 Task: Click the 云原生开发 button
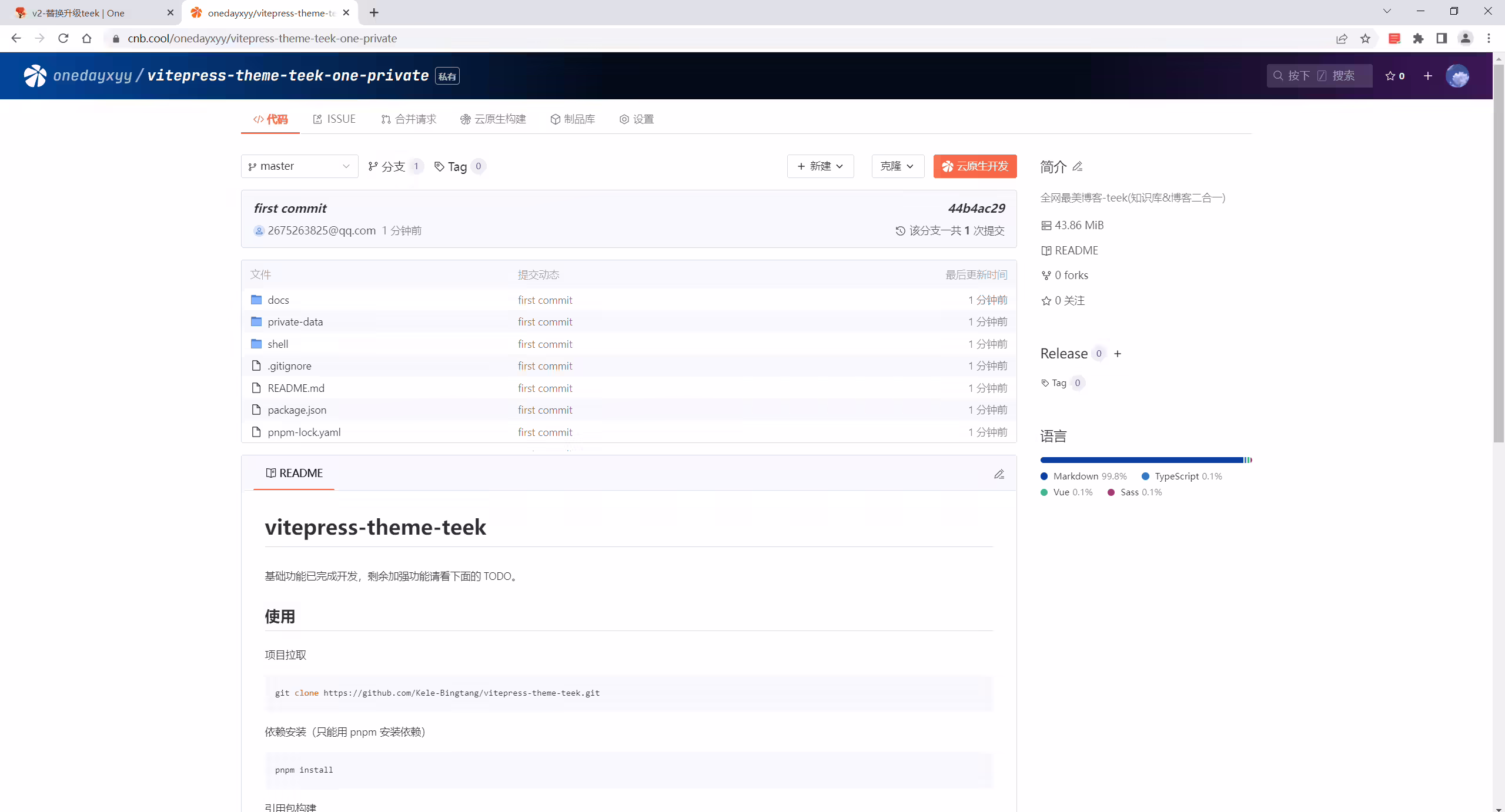[975, 166]
